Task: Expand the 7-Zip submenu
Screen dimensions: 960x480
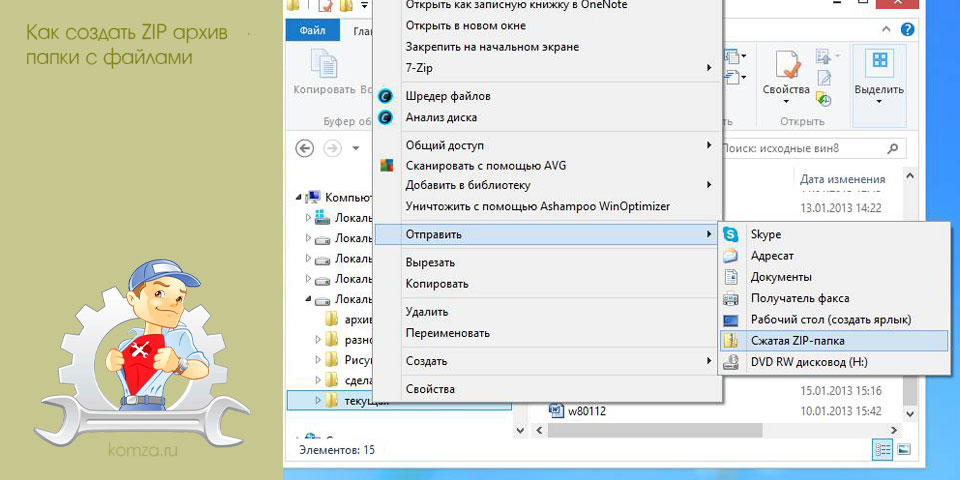Action: click(547, 68)
